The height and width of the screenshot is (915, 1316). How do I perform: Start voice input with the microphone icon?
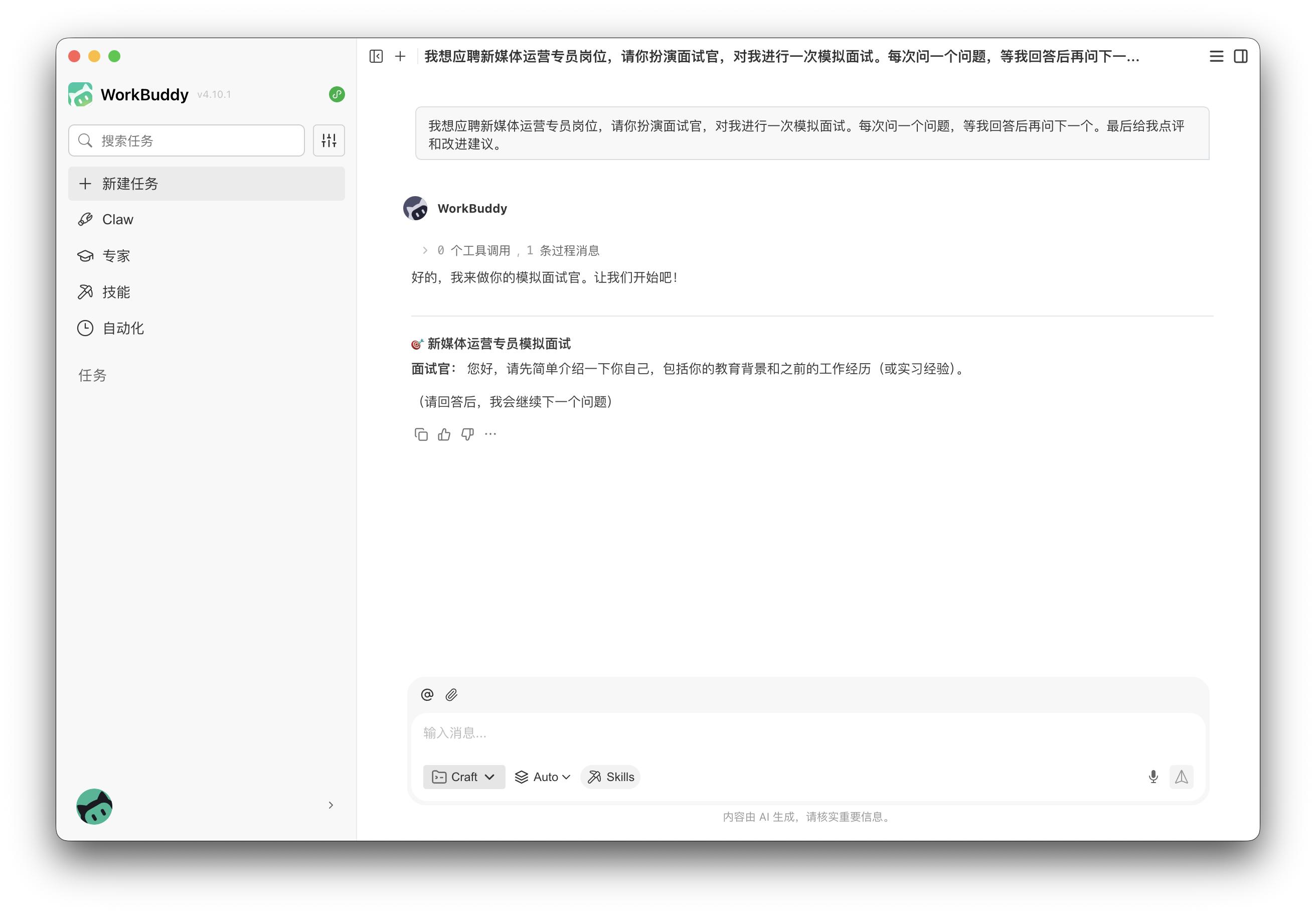[1153, 777]
